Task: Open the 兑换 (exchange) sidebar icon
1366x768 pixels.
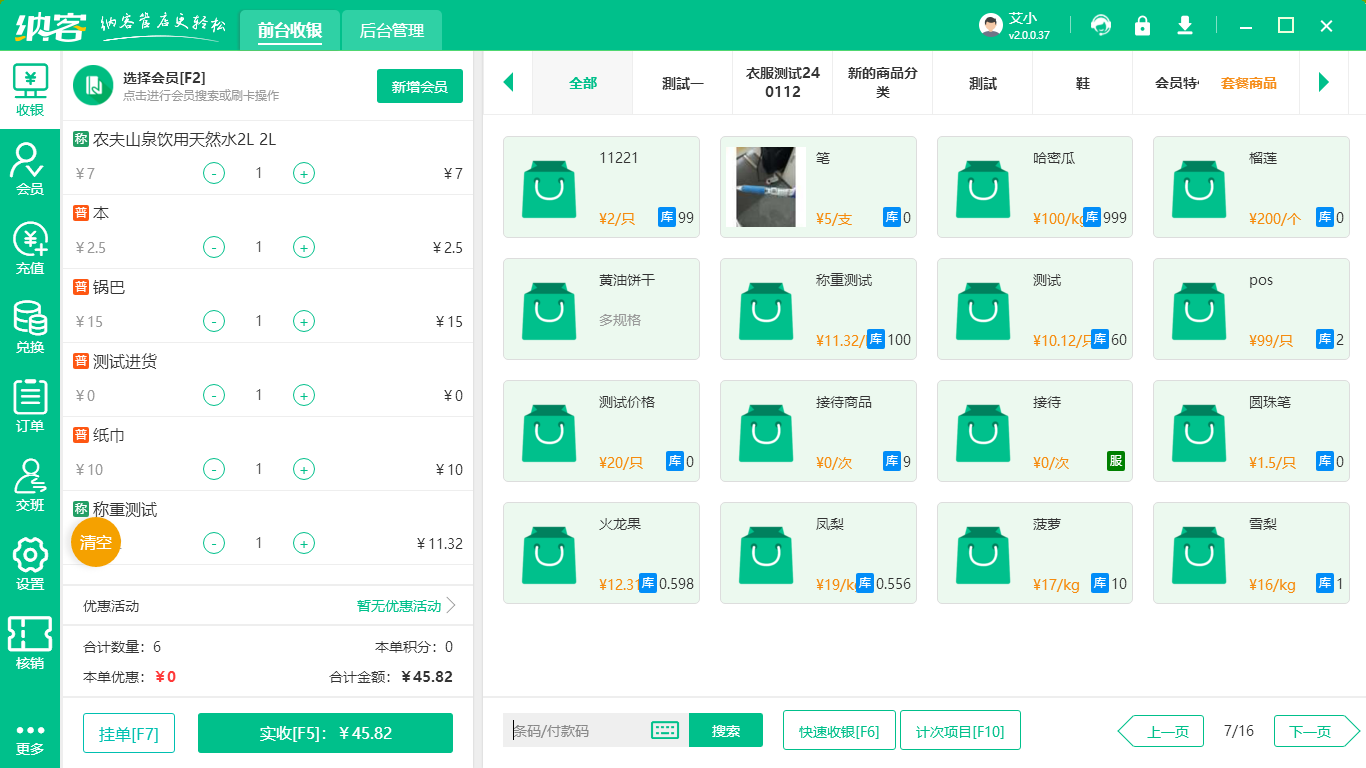Action: pyautogui.click(x=29, y=318)
